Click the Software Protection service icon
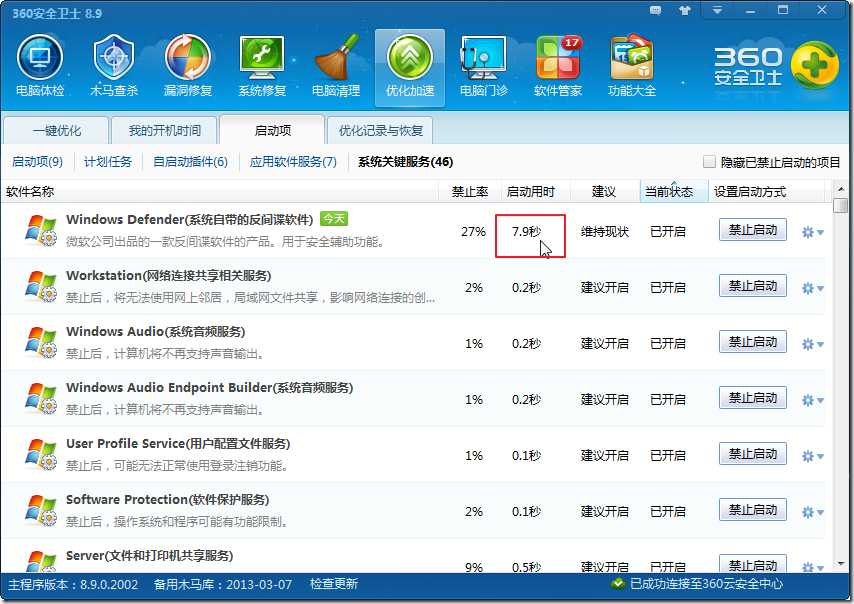Viewport: 854px width, 604px height. (x=40, y=511)
